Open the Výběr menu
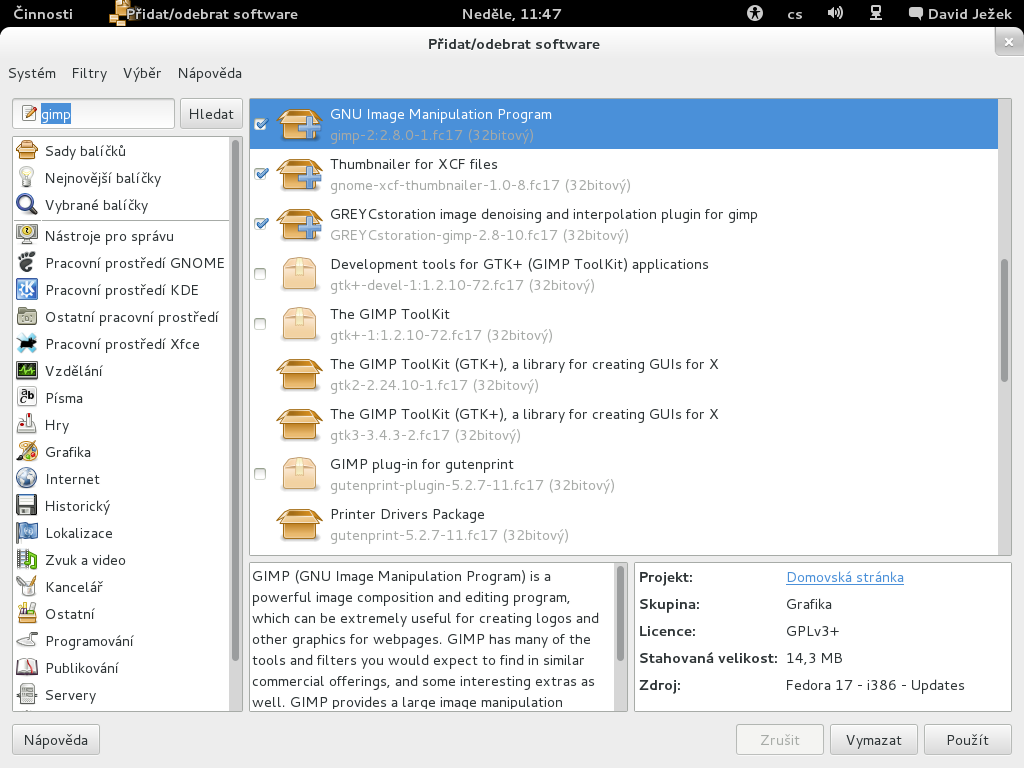1024x768 pixels. (x=142, y=73)
